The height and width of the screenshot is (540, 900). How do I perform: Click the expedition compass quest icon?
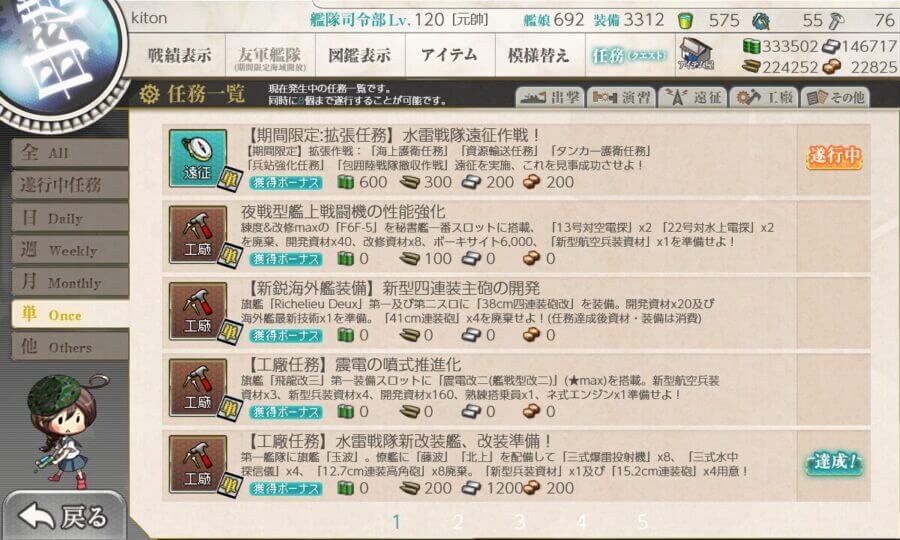(x=198, y=158)
